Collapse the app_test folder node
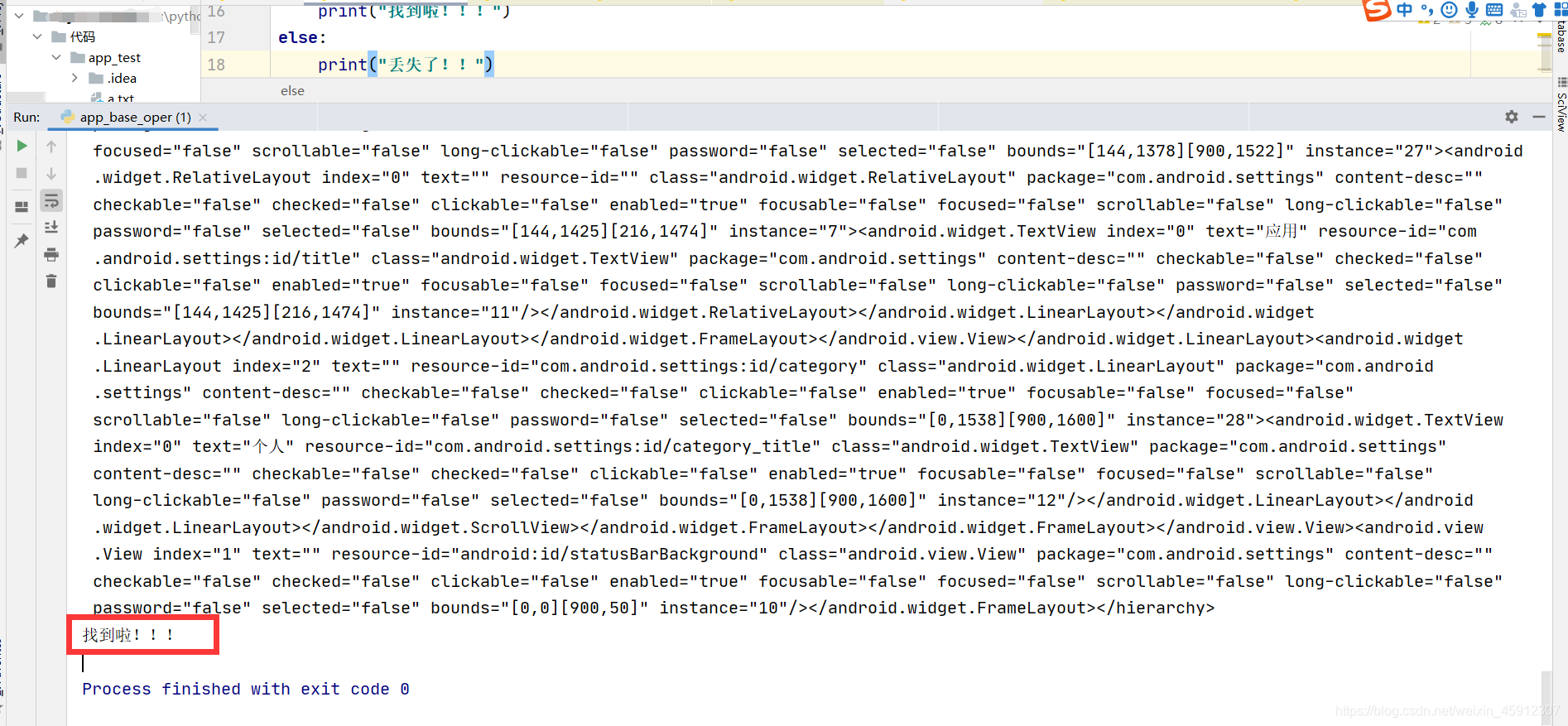Image resolution: width=1568 pixels, height=726 pixels. [56, 57]
